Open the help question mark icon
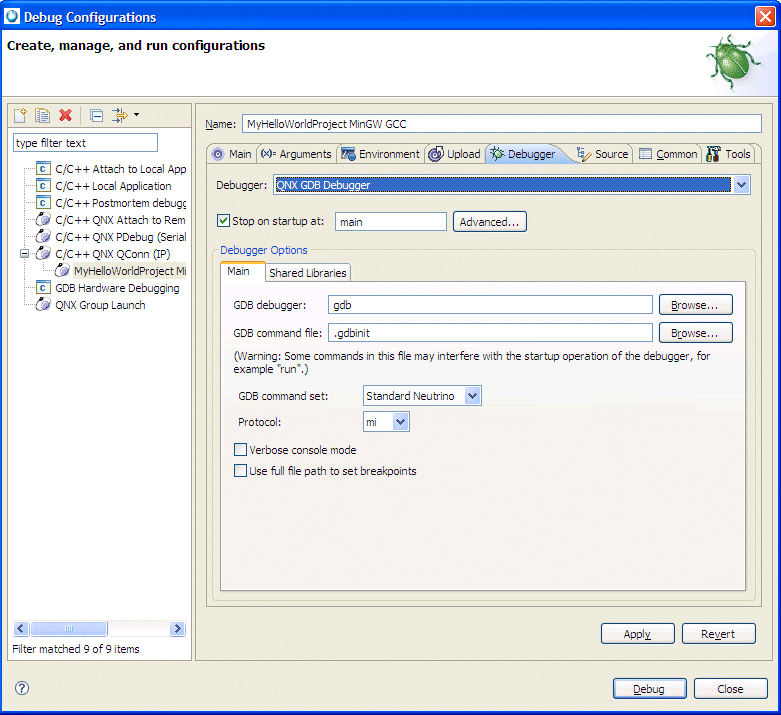Viewport: 781px width, 715px height. 22,688
